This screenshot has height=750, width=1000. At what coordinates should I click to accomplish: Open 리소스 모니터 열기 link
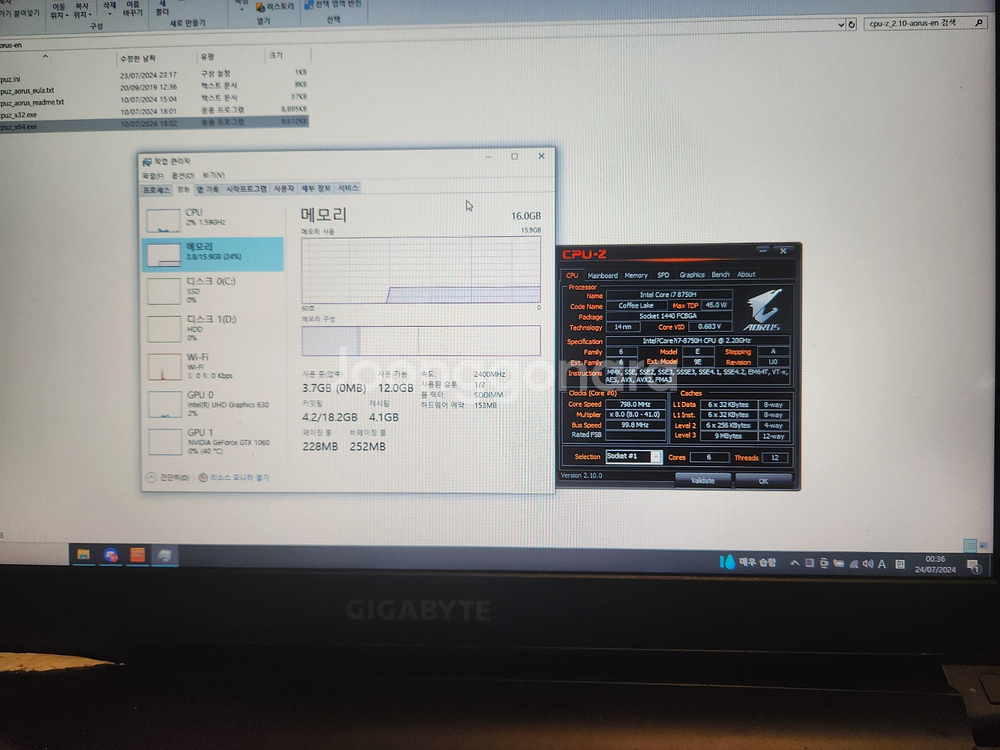point(234,477)
